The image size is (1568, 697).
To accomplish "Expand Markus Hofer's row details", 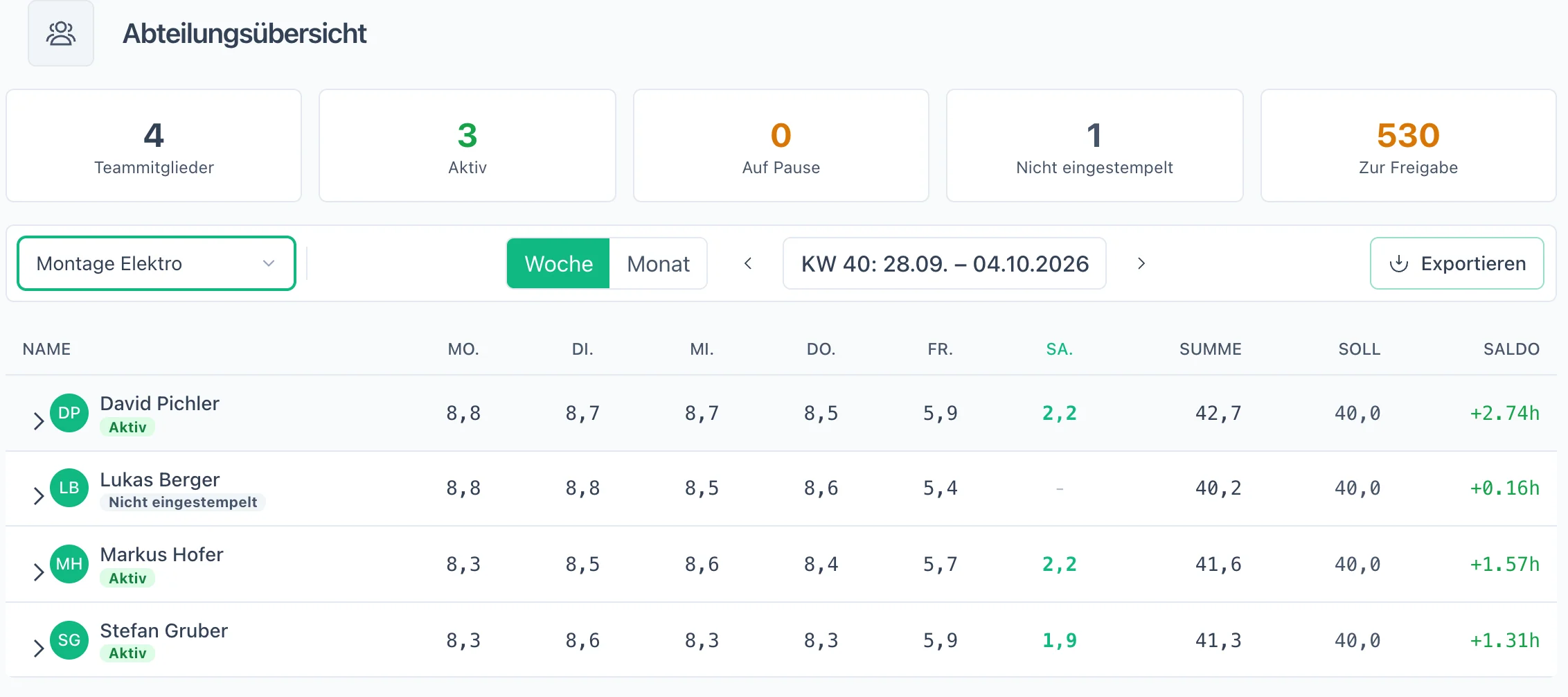I will point(39,572).
